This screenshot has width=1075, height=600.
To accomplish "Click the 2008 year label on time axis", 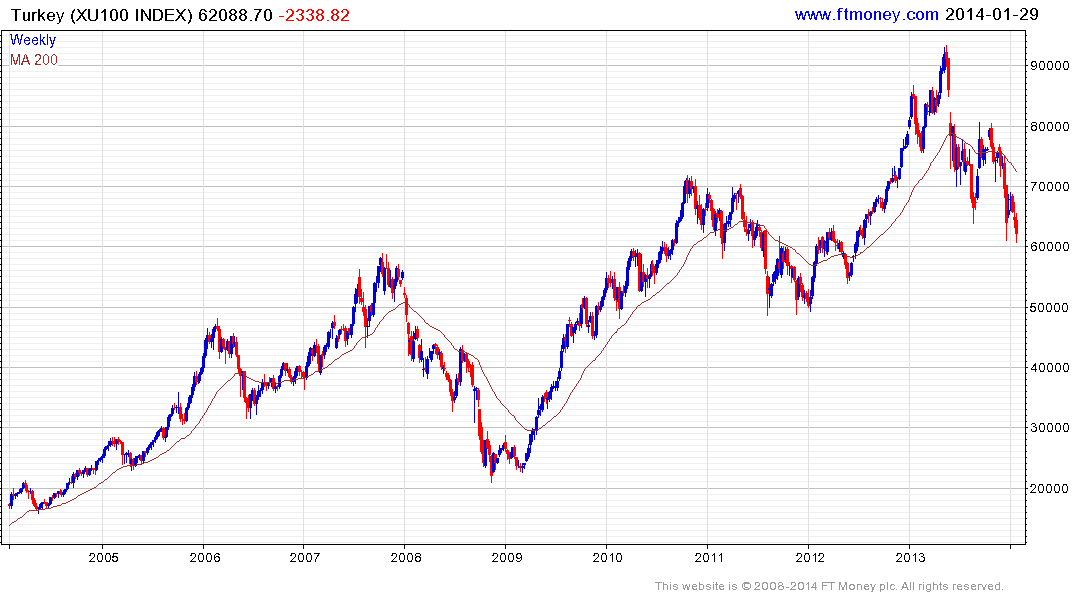I will 406,557.
